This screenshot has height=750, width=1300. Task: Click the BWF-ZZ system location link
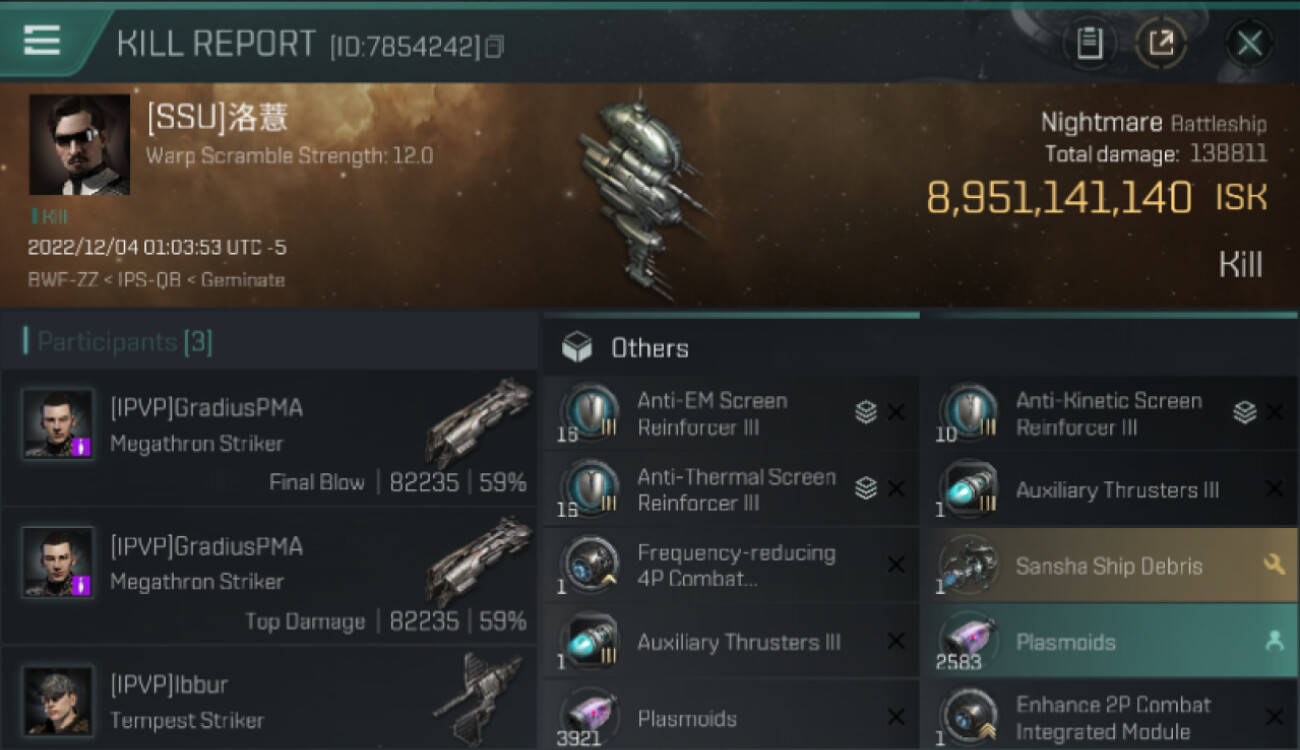tap(63, 280)
